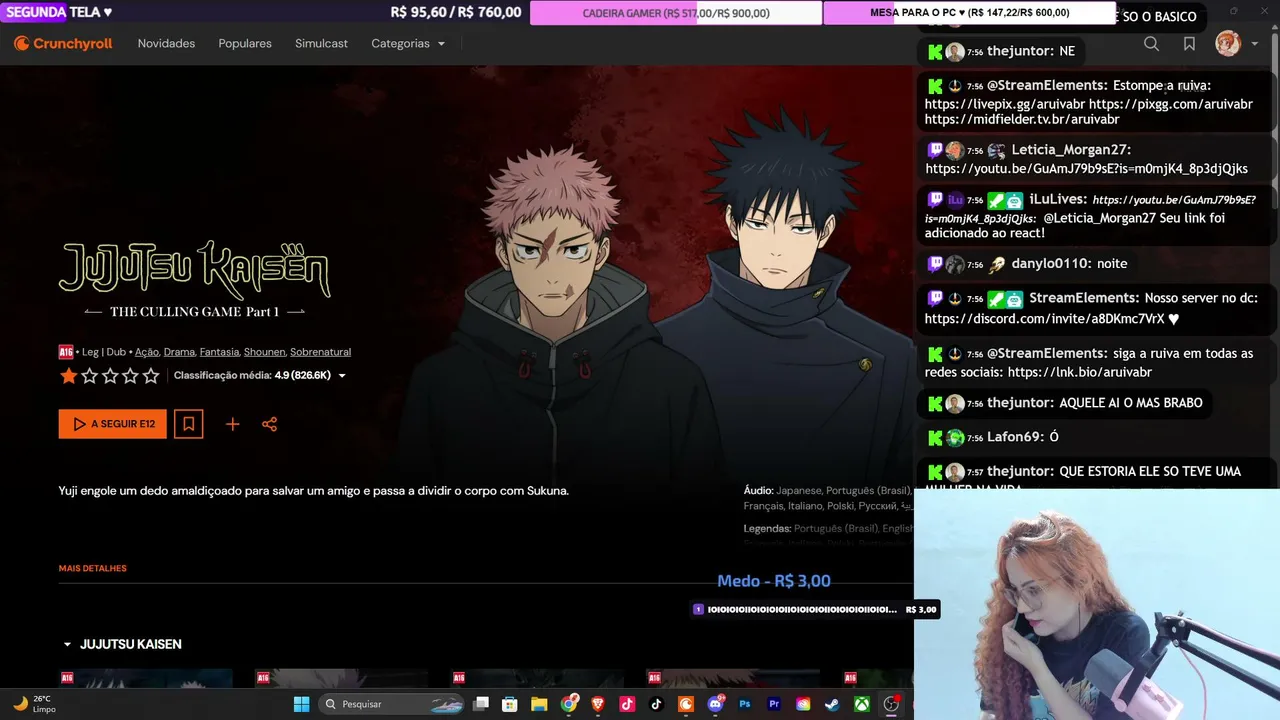The width and height of the screenshot is (1280, 720).
Task: Open the Windows Start menu
Action: pos(301,704)
